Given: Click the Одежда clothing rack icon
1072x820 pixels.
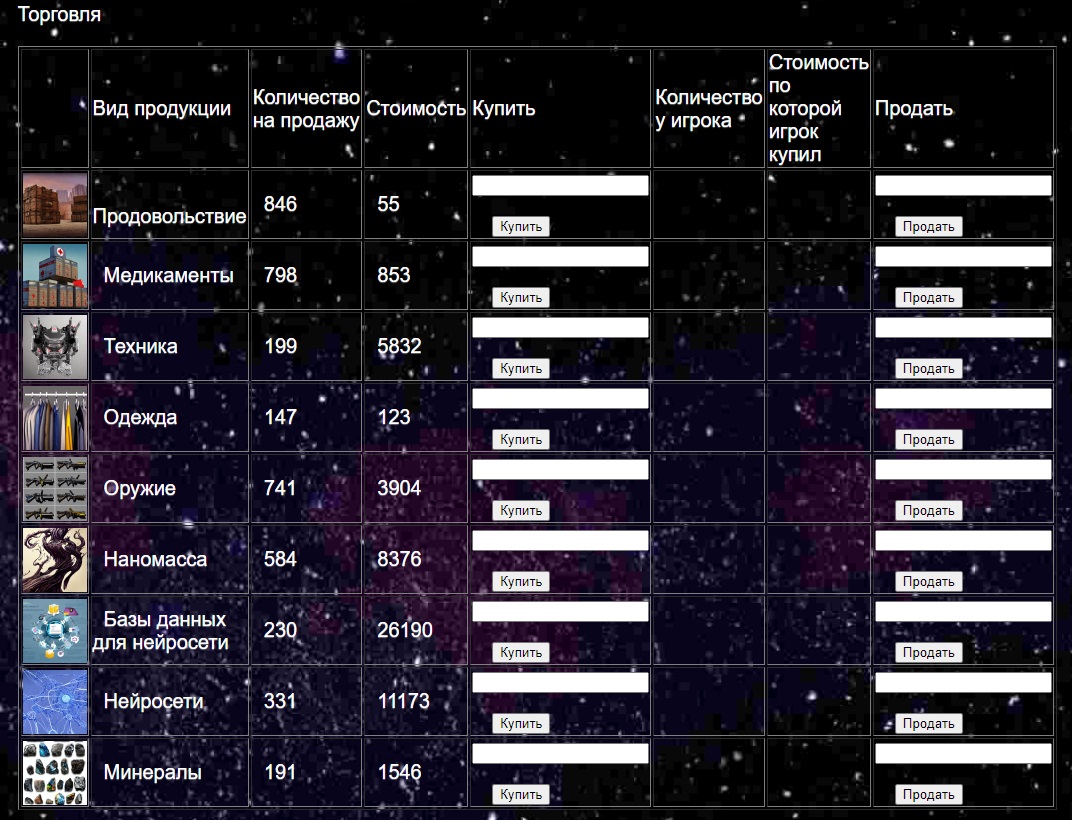Looking at the screenshot, I should click(55, 418).
